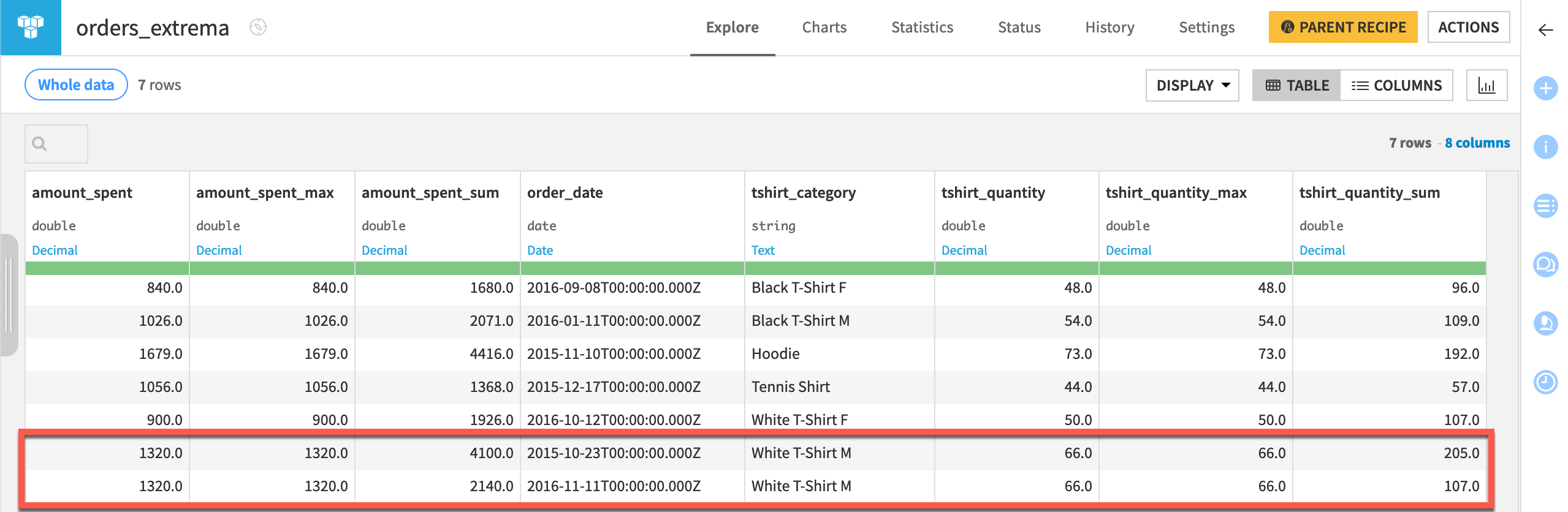This screenshot has height=512, width=1568.
Task: Open tshirt_quantity_sum column header menu
Action: coord(1369,192)
